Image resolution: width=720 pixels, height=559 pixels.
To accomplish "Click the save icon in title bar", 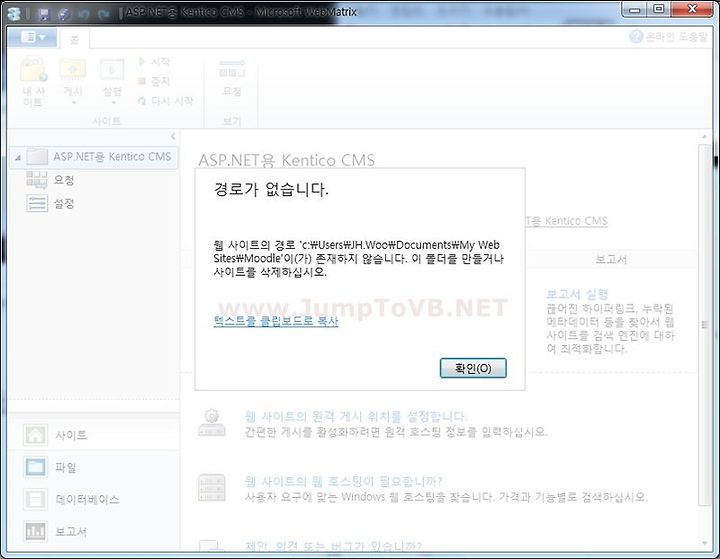I will 44,14.
